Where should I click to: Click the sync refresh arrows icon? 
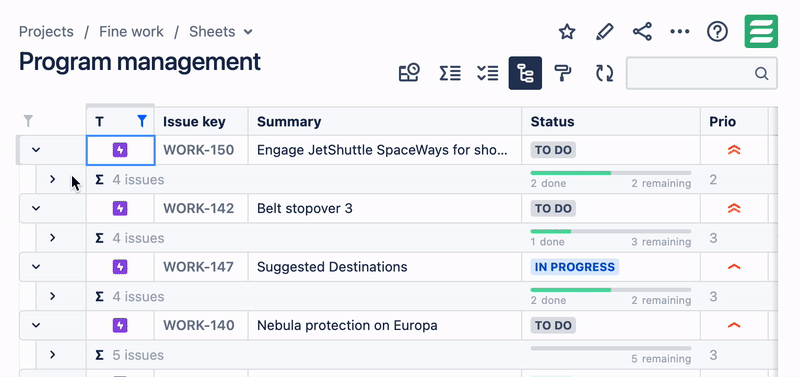tap(605, 73)
